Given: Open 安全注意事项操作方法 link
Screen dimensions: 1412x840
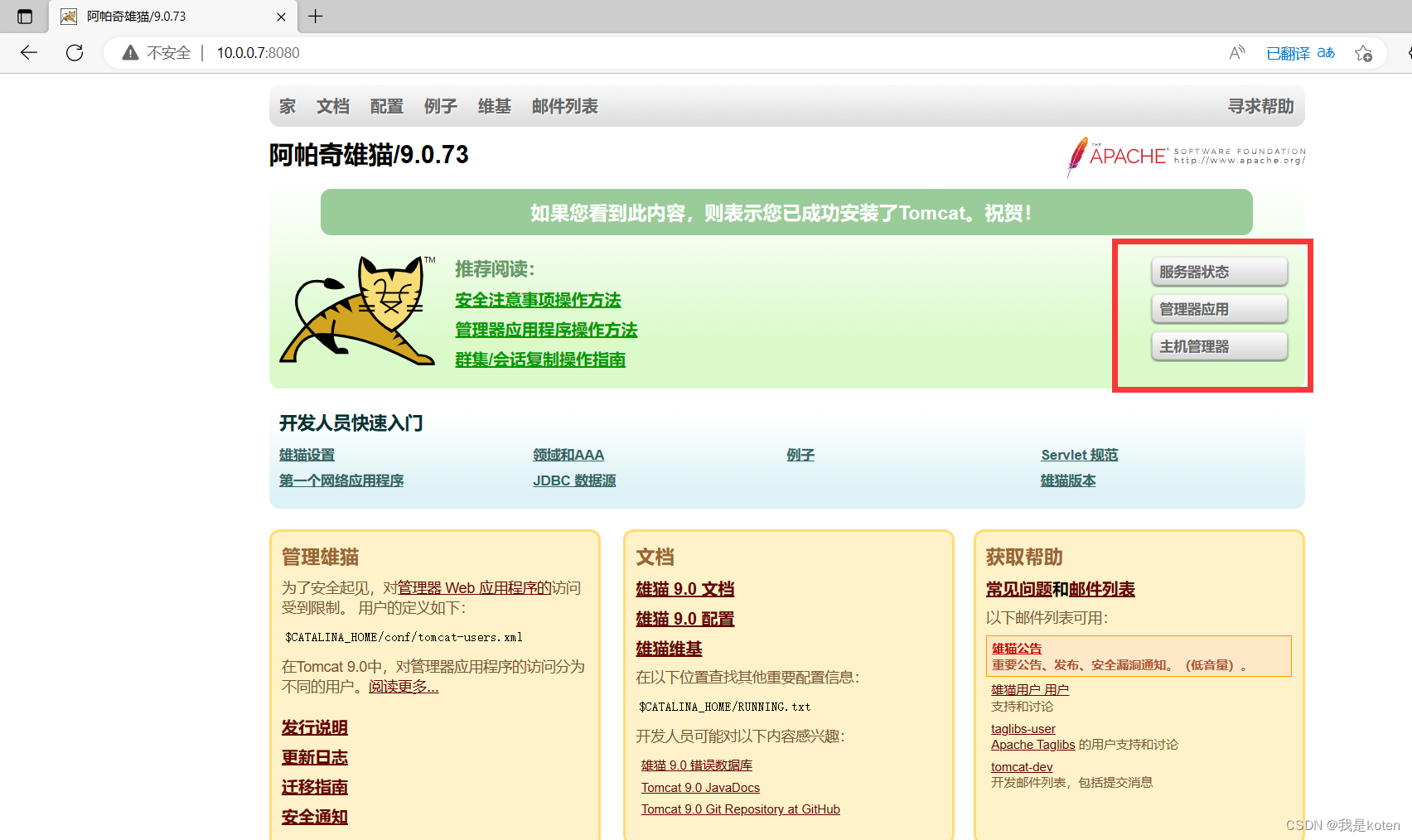Looking at the screenshot, I should point(538,300).
